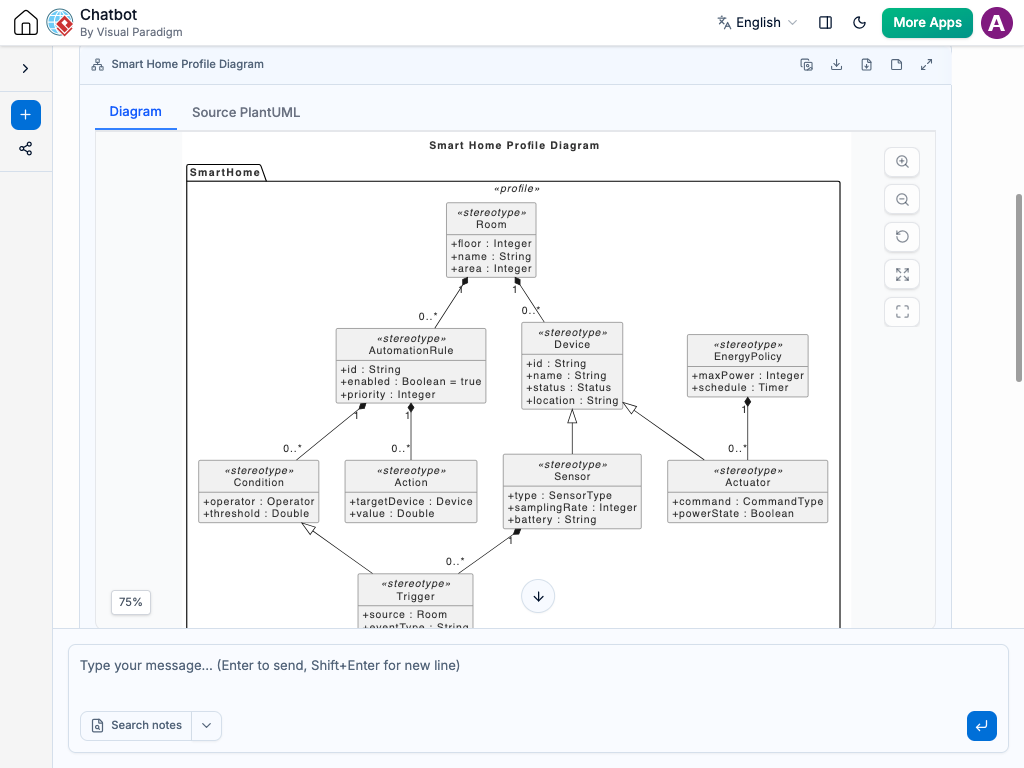This screenshot has width=1024, height=768.
Task: Click '+floor : Integer' attribute
Action: pyautogui.click(x=491, y=244)
